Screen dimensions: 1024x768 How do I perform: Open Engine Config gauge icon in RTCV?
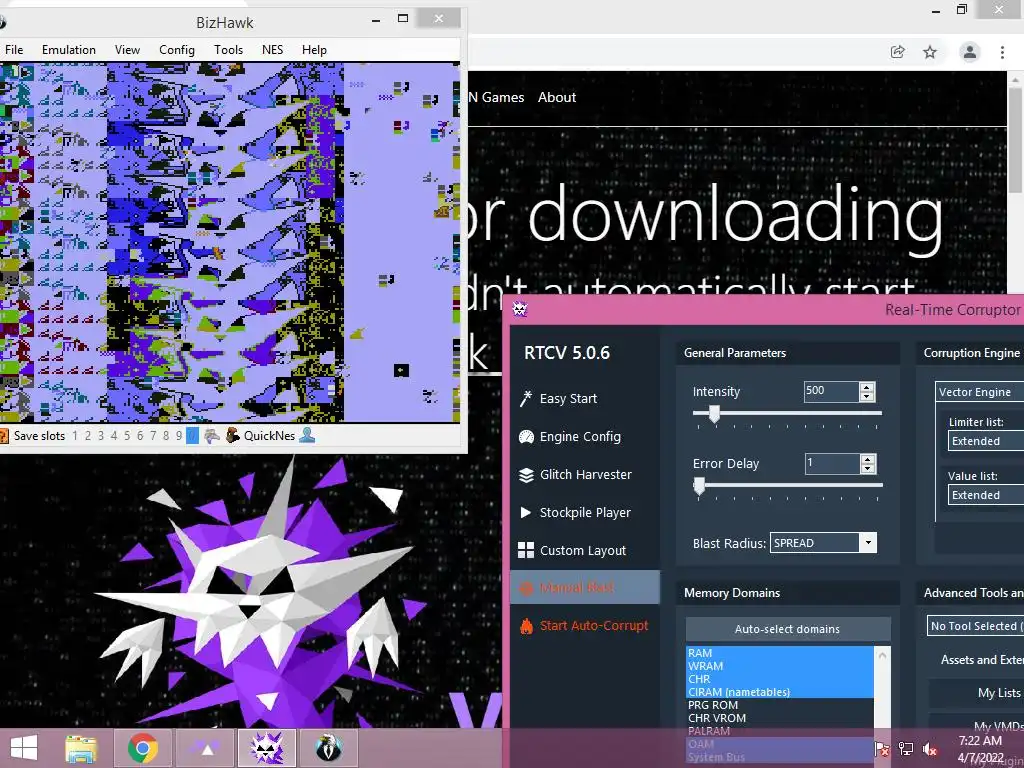click(526, 437)
